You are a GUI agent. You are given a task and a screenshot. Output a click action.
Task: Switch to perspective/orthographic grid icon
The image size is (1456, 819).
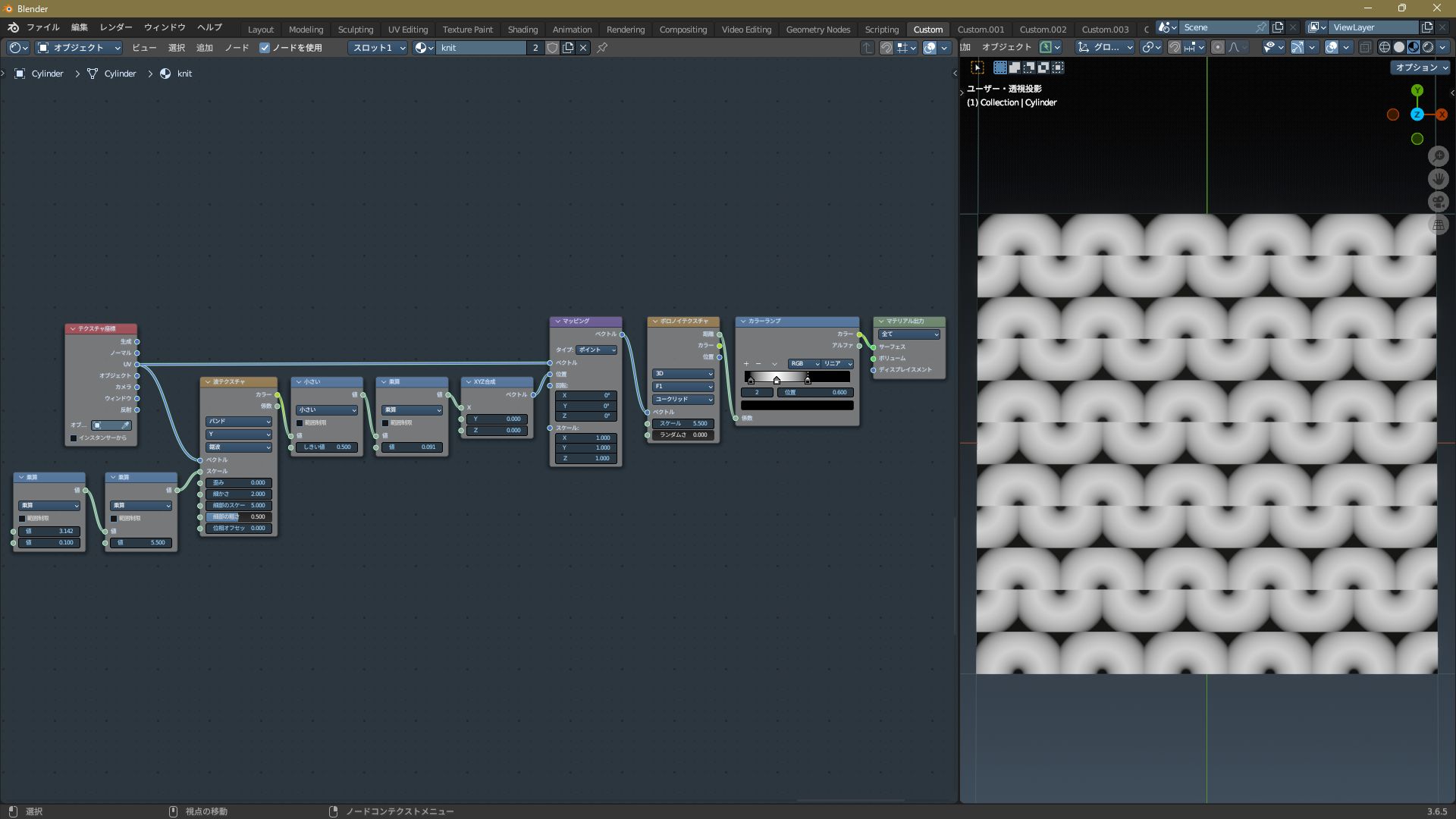coord(1438,224)
